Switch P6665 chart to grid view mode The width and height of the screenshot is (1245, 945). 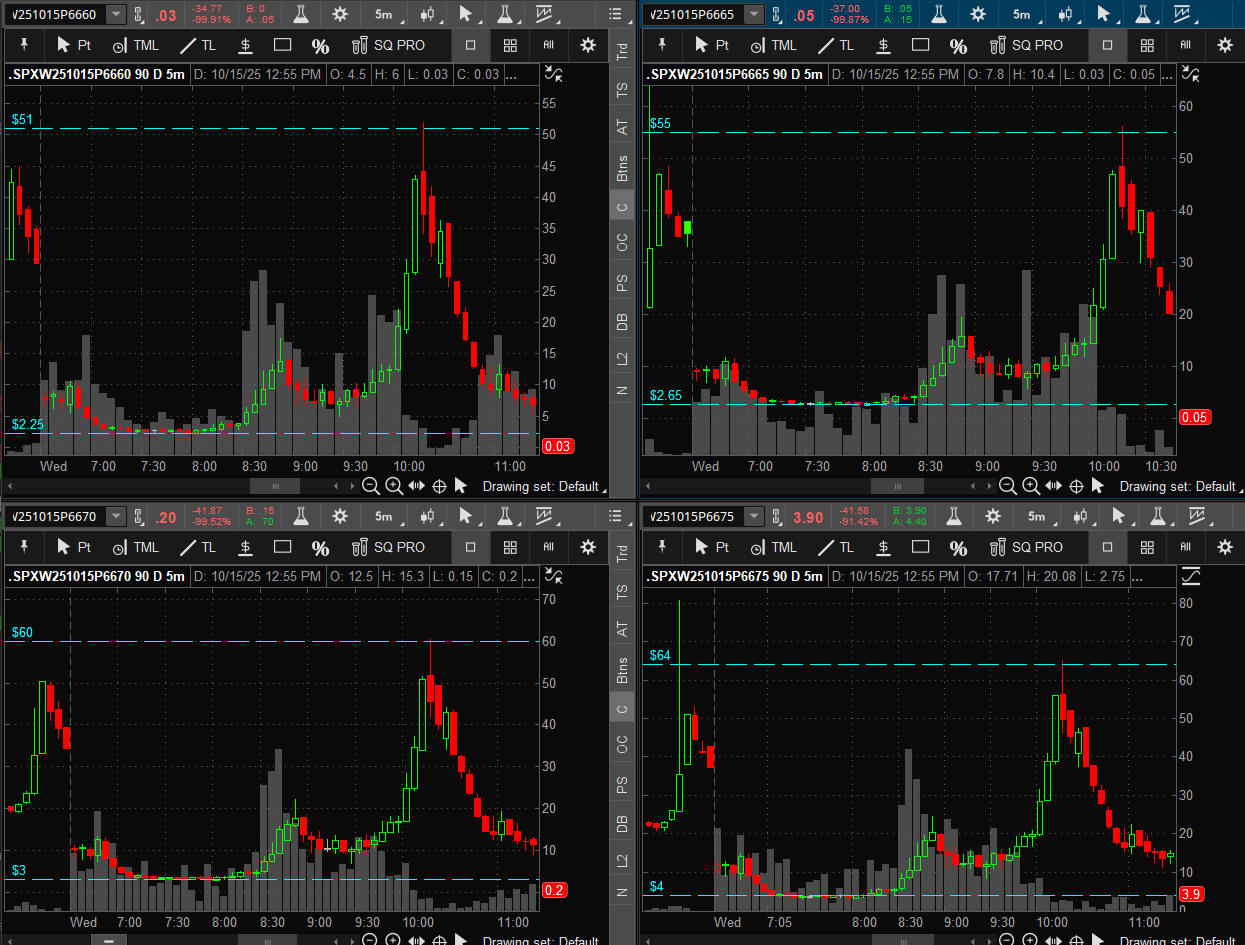click(x=1147, y=46)
